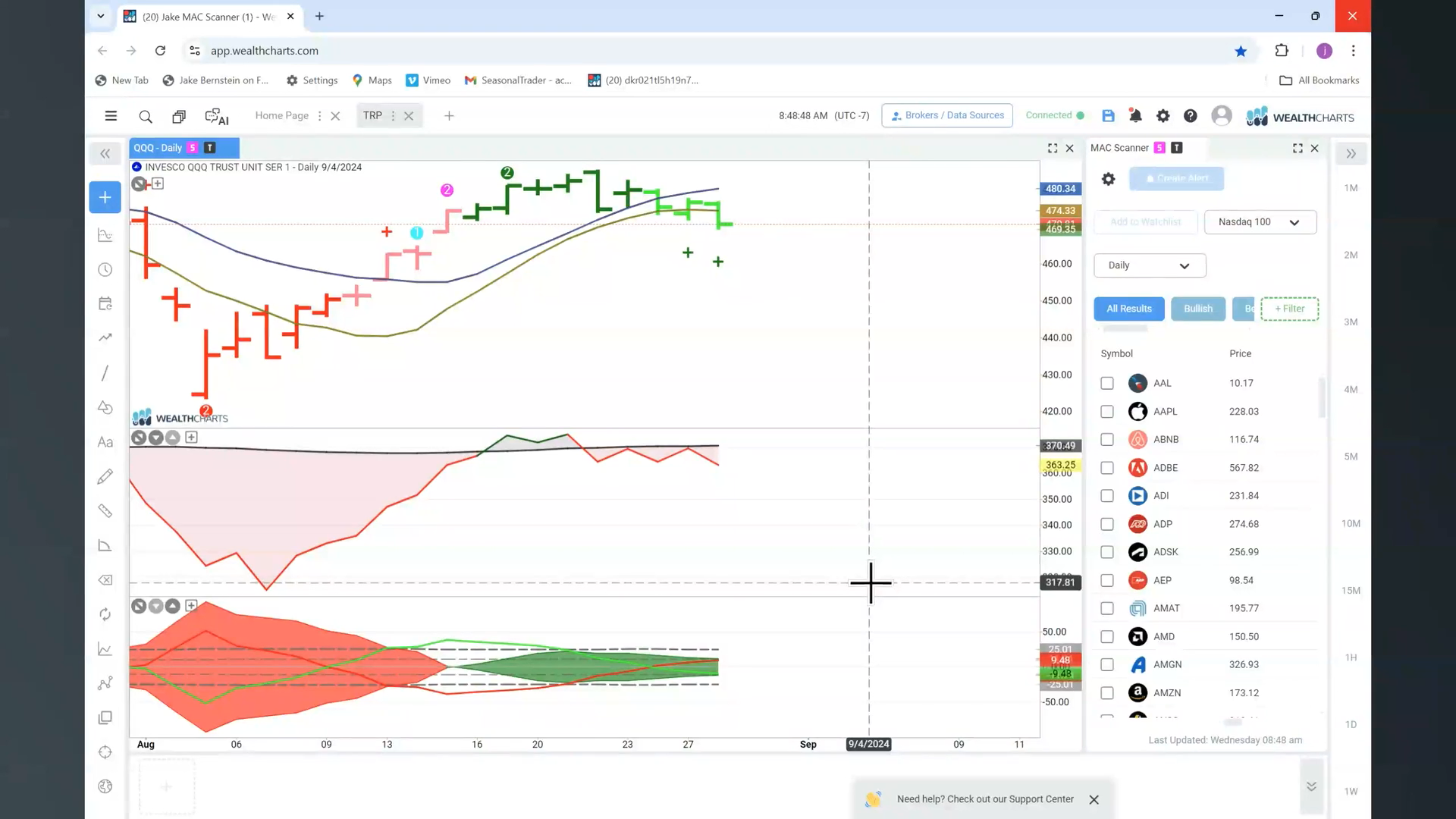The width and height of the screenshot is (1456, 819).
Task: Select the trend line drawing tool
Action: [x=105, y=373]
